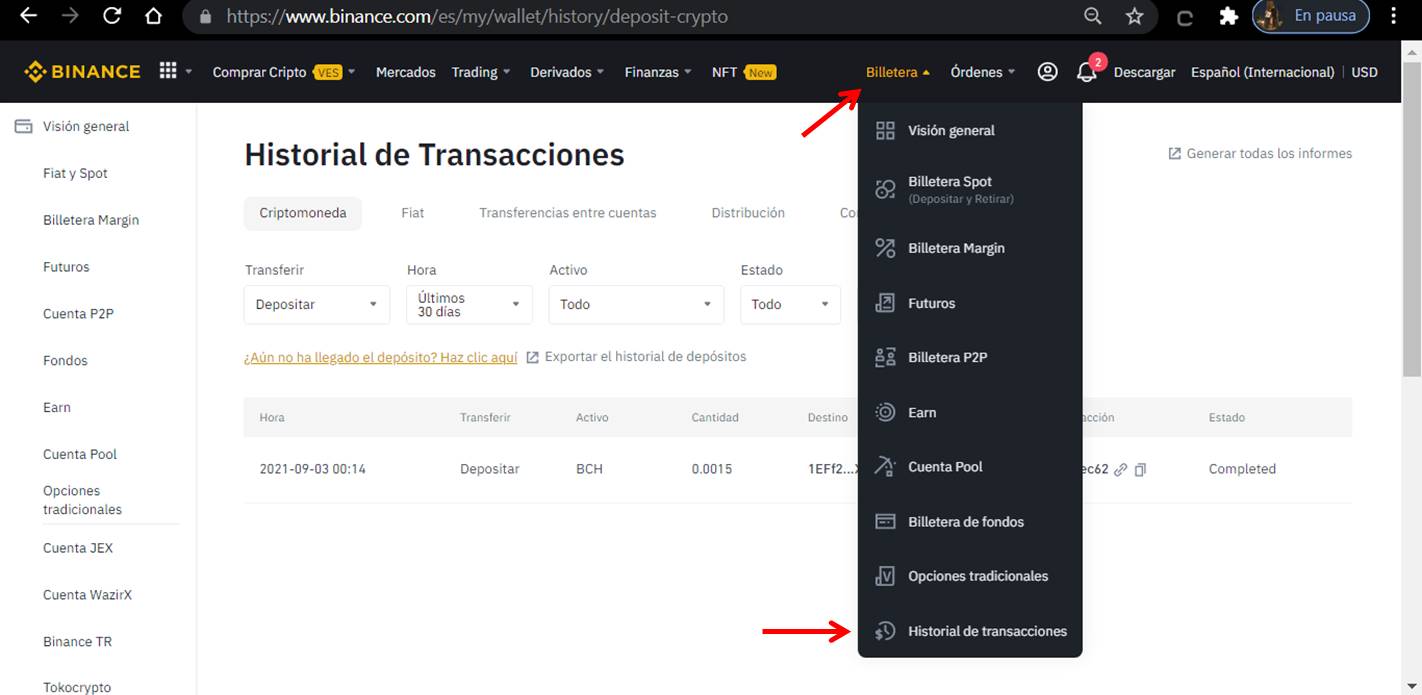This screenshot has height=695, width=1422.
Task: Select Cuenta P2P in sidebar
Action: click(x=78, y=314)
